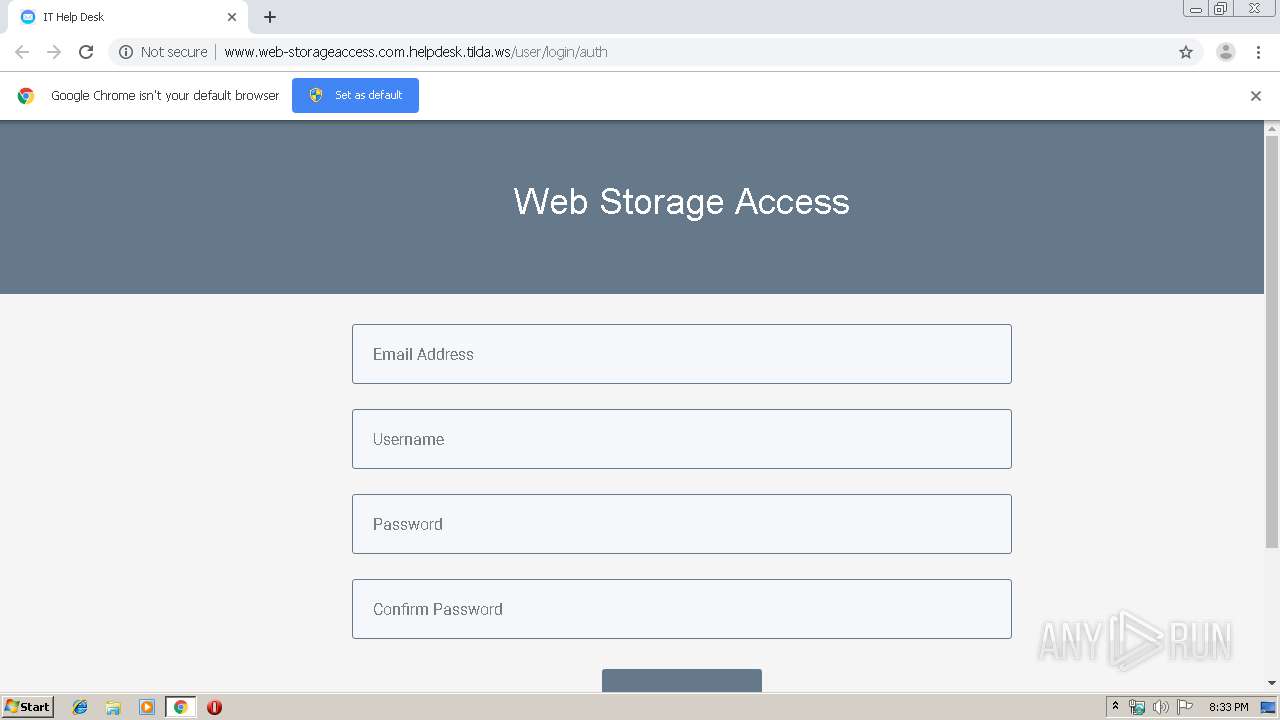
Task: Click the submit button below the form
Action: (x=682, y=680)
